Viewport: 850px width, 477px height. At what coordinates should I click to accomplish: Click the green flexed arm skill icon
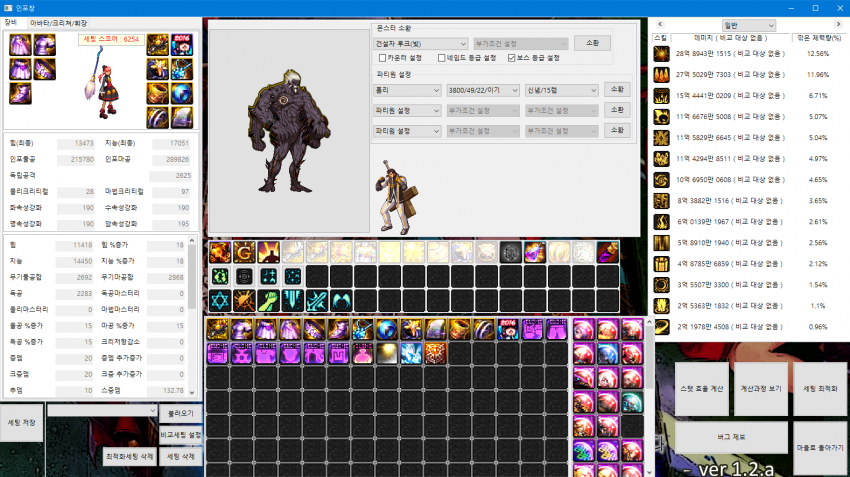coord(267,299)
